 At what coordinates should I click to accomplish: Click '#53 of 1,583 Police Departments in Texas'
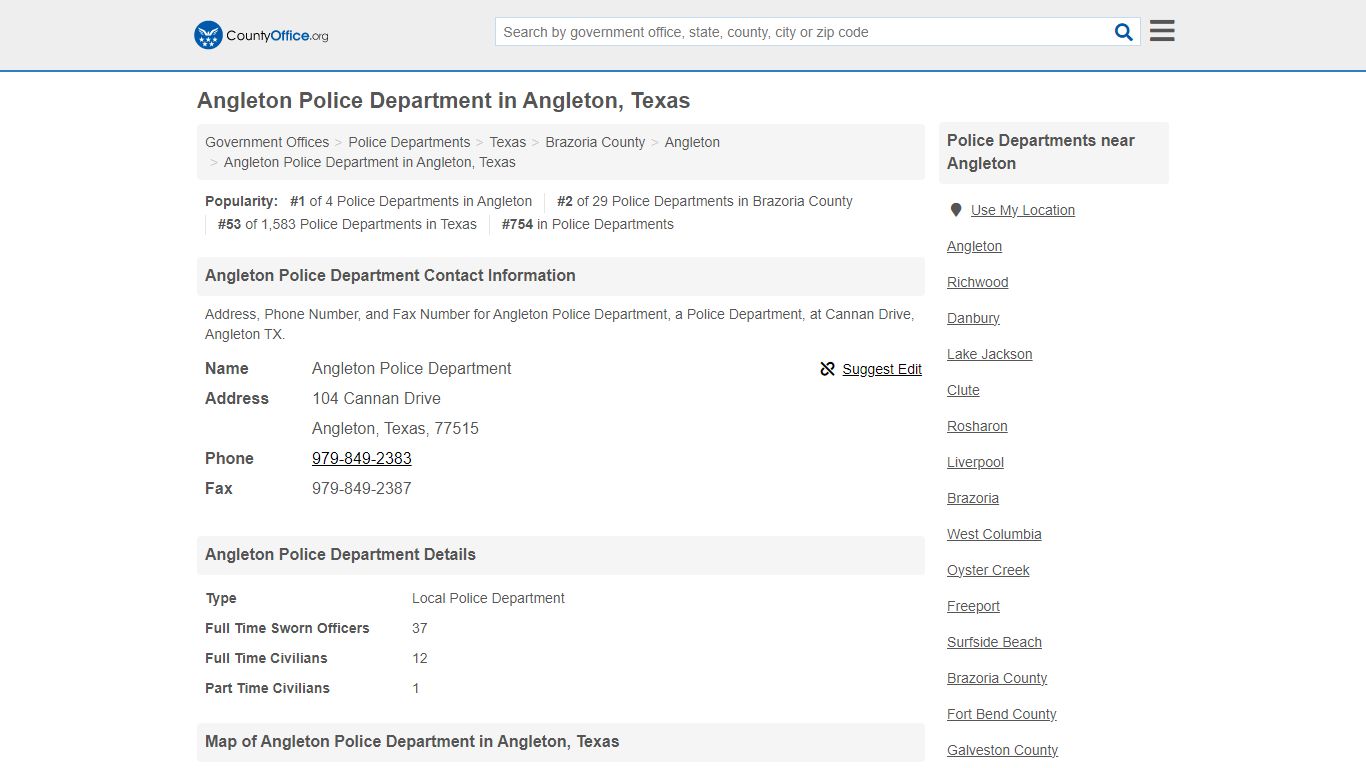tap(347, 224)
